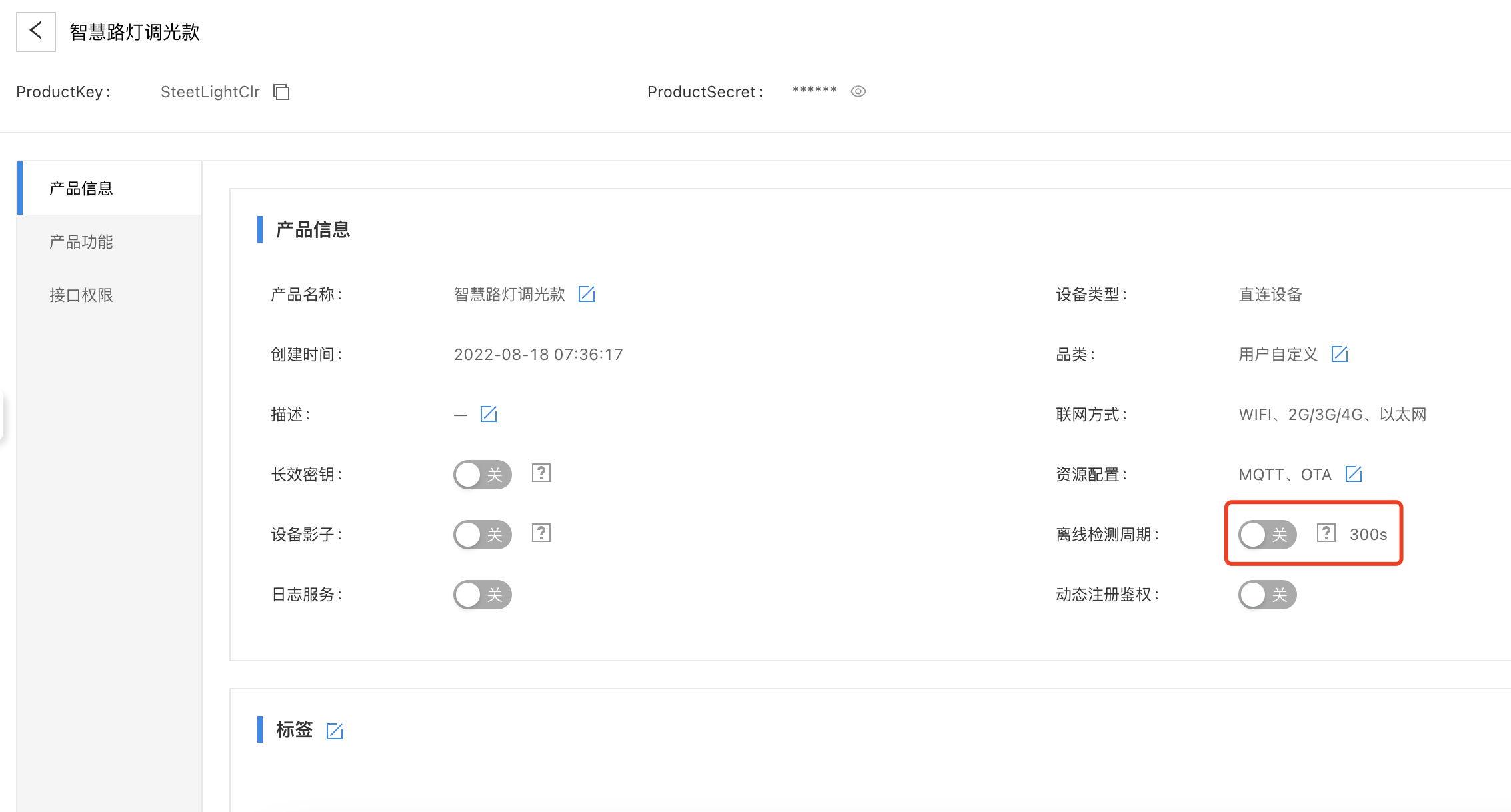
Task: Toggle the 长效密钥 switch
Action: point(483,475)
